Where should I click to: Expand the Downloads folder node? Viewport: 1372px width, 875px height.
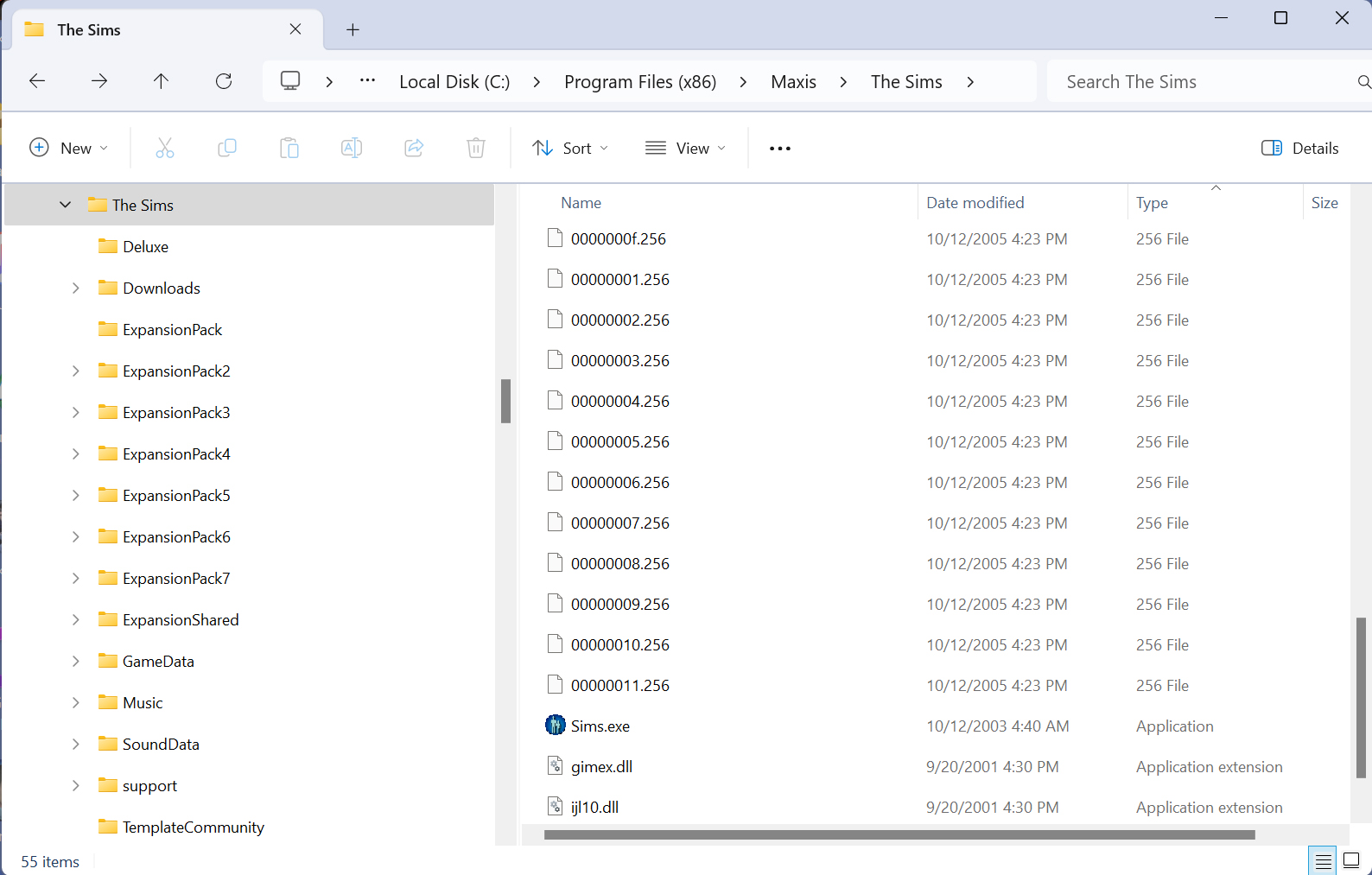coord(75,288)
